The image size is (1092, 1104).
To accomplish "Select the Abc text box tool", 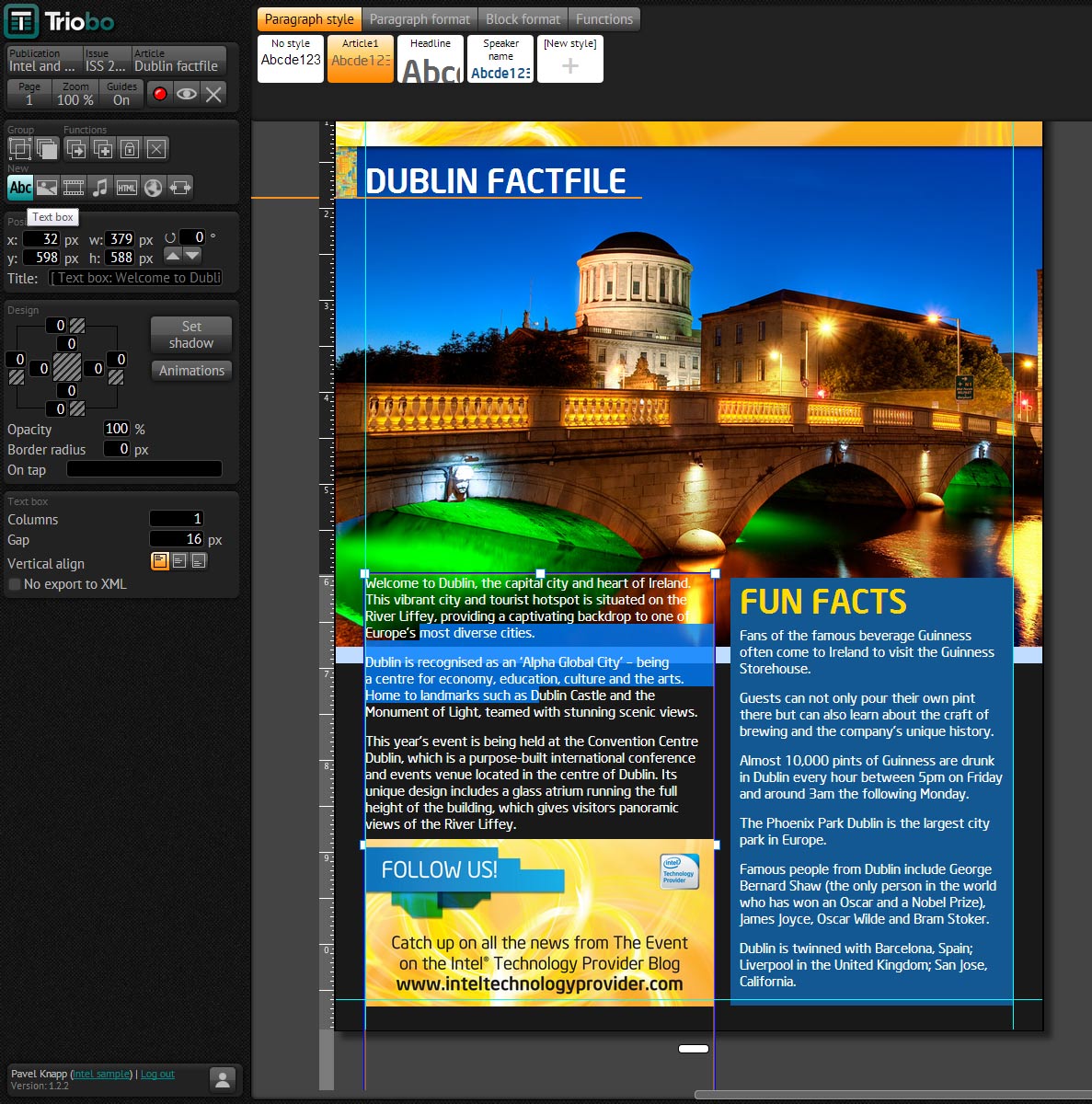I will coord(20,187).
